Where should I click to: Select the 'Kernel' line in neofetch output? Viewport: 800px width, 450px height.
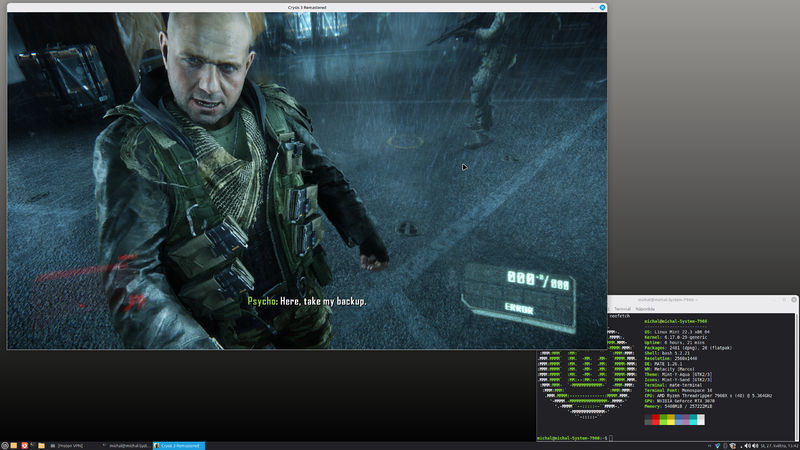[676, 337]
